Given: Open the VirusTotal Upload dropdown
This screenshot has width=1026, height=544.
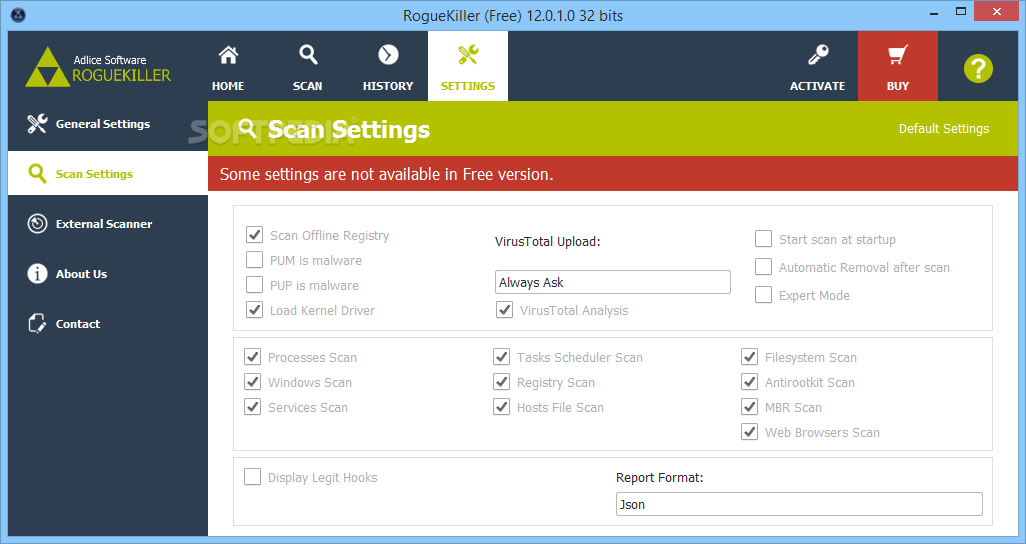Looking at the screenshot, I should point(612,282).
